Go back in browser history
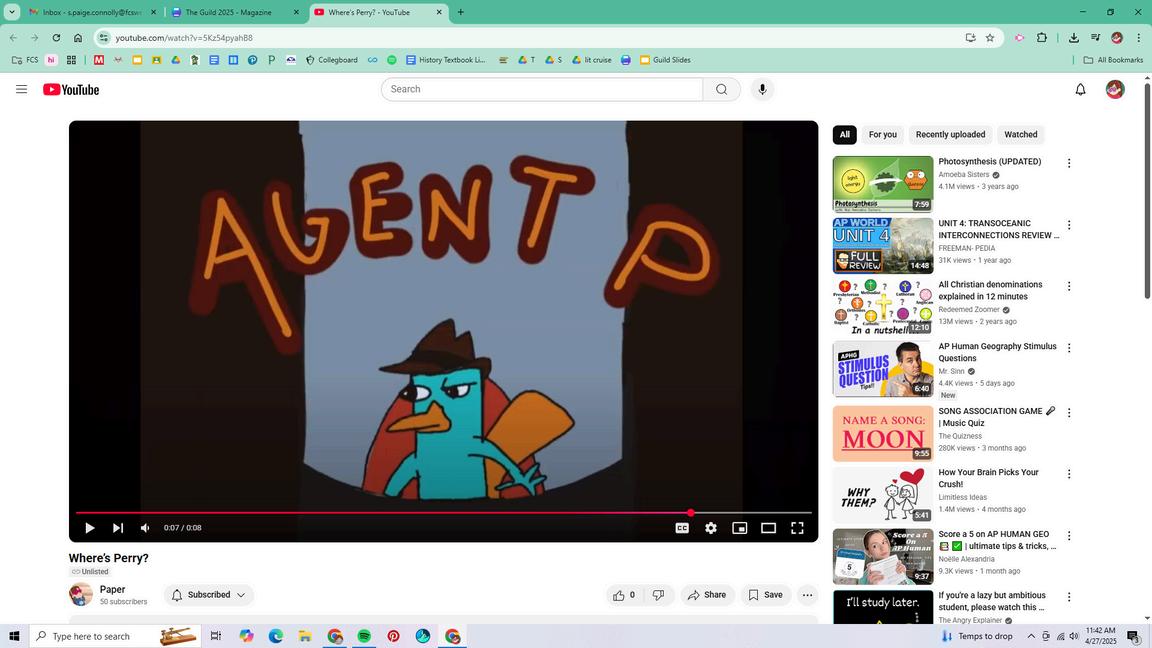The width and height of the screenshot is (1152, 648). tap(13, 37)
